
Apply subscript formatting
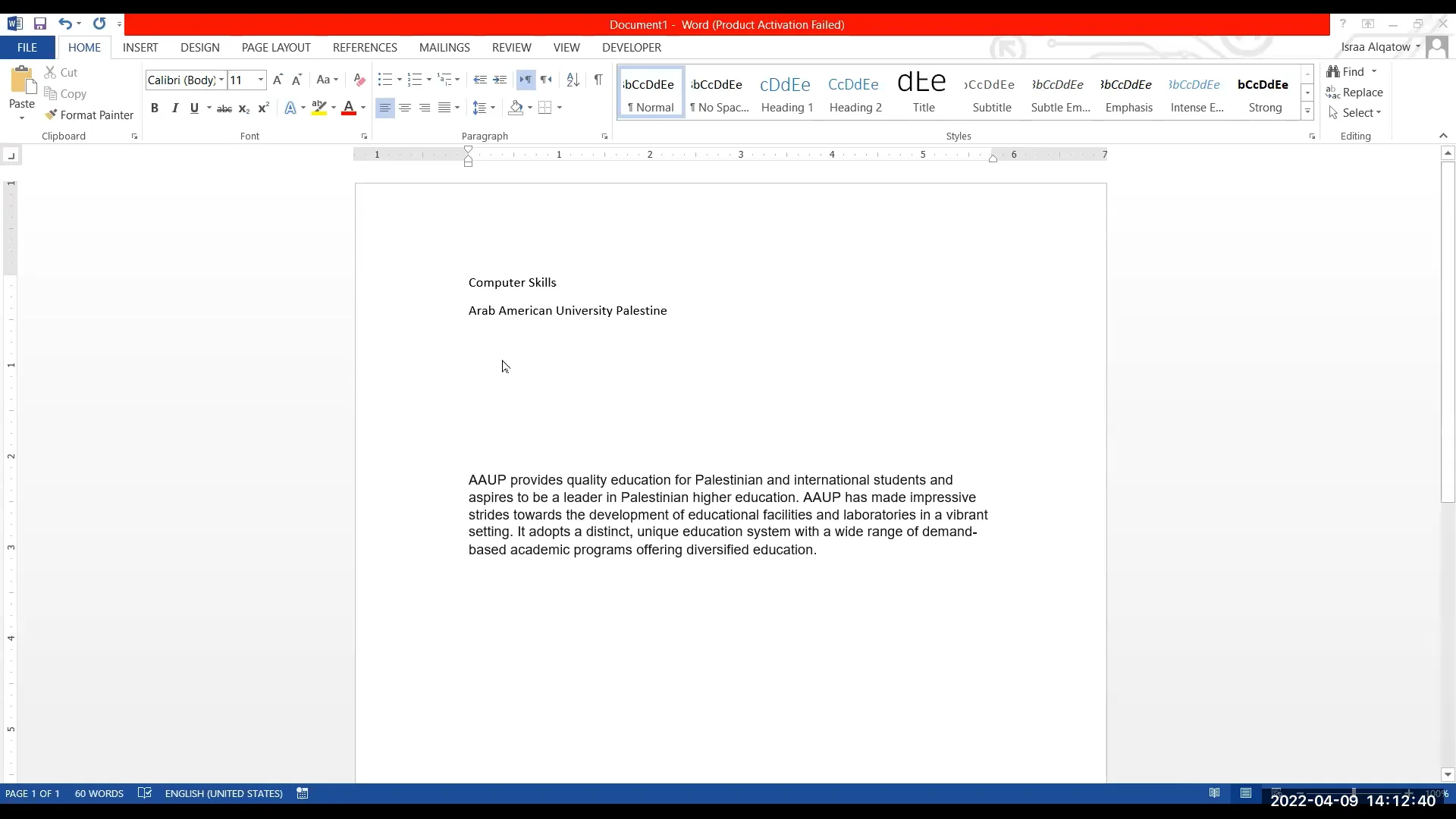tap(243, 108)
